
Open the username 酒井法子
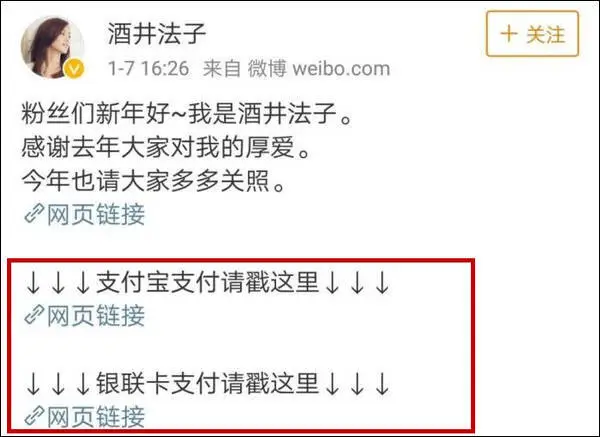[157, 33]
